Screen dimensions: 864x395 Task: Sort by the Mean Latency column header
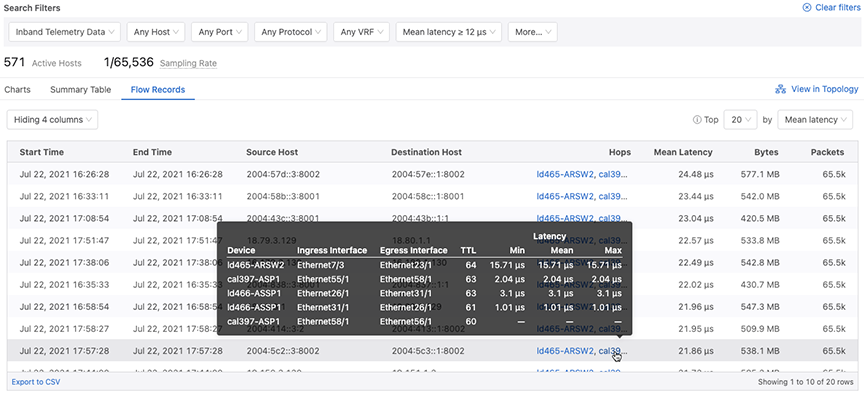click(x=683, y=152)
